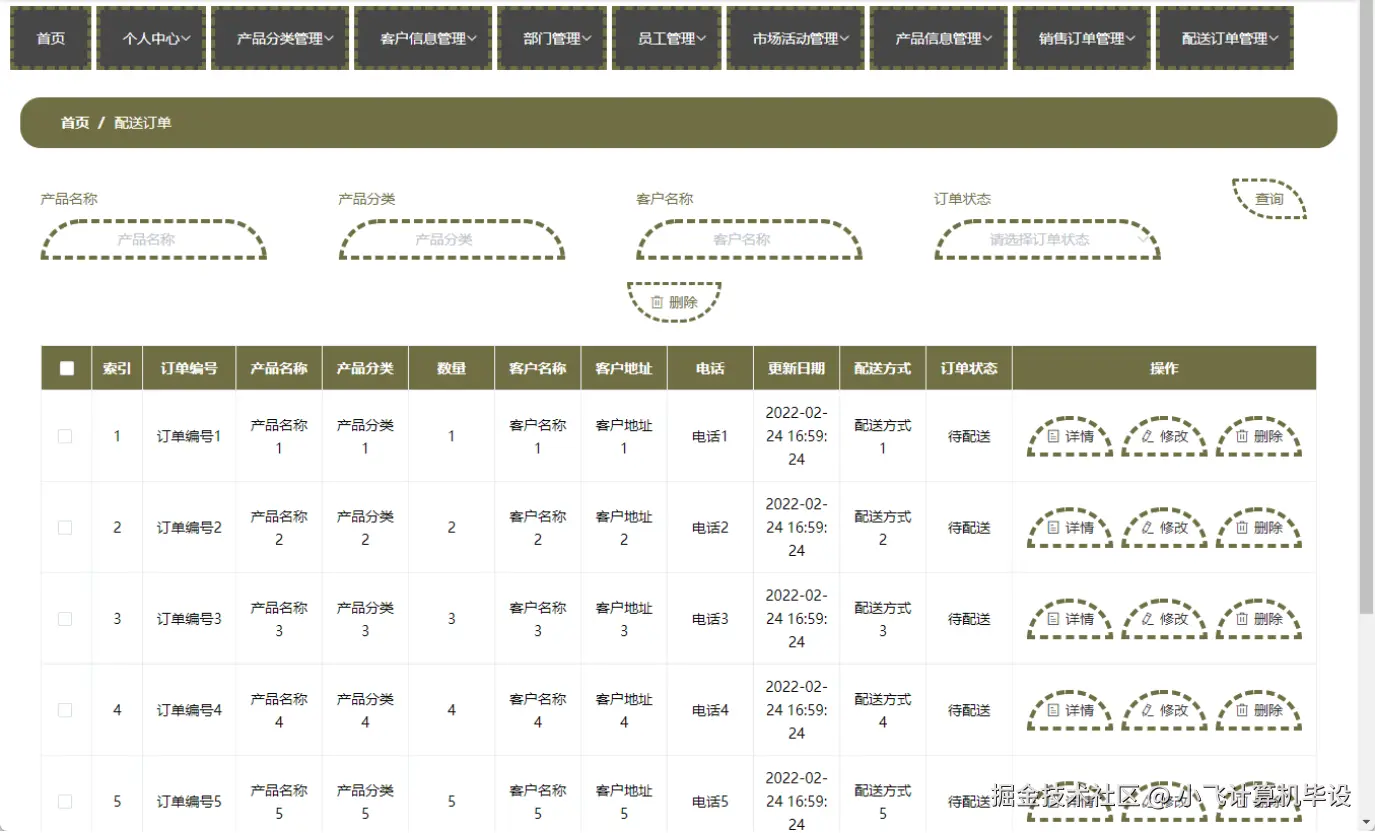Expand the 产品分类管理 menu
Screen dimensions: 1375x833
pyautogui.click(x=280, y=38)
